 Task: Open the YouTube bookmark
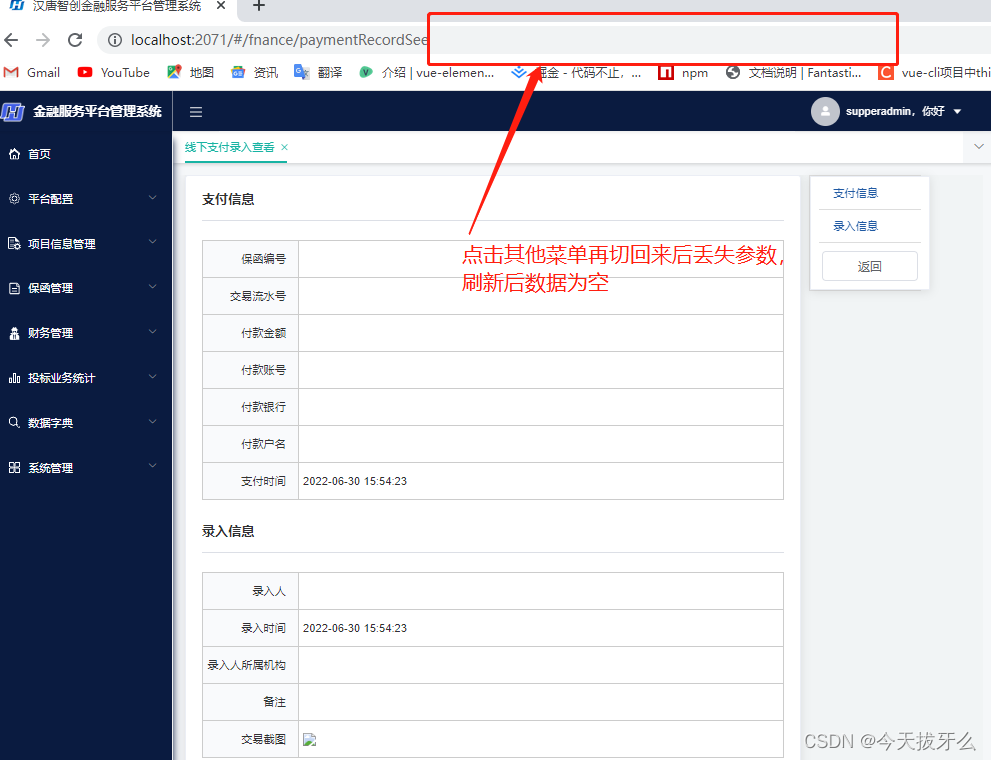(112, 72)
